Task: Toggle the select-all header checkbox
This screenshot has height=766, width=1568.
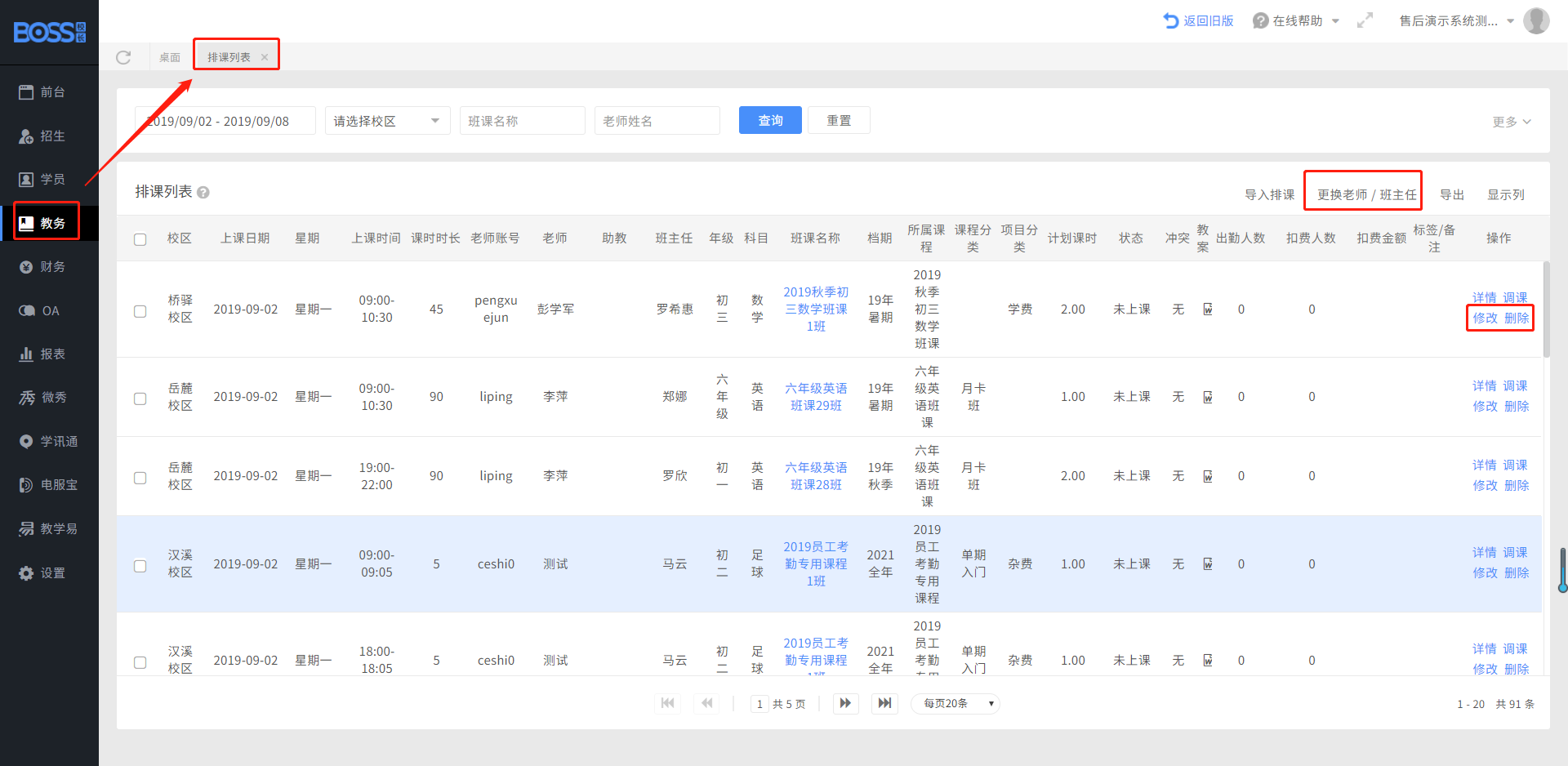Action: (140, 239)
